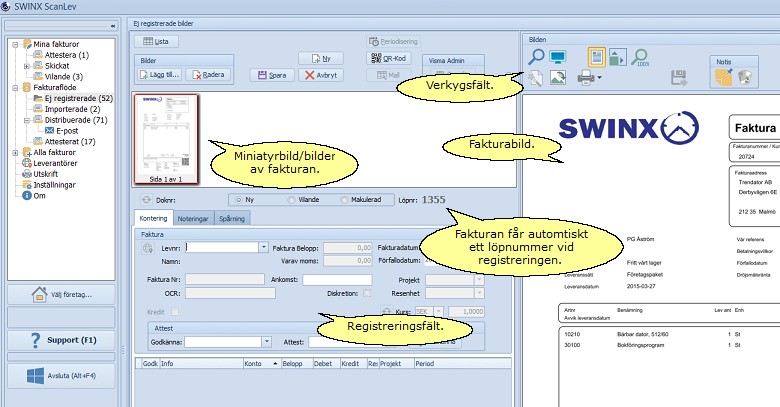Open the printer options dropdown arrow
Screen dimensions: 780x407
(x=599, y=78)
